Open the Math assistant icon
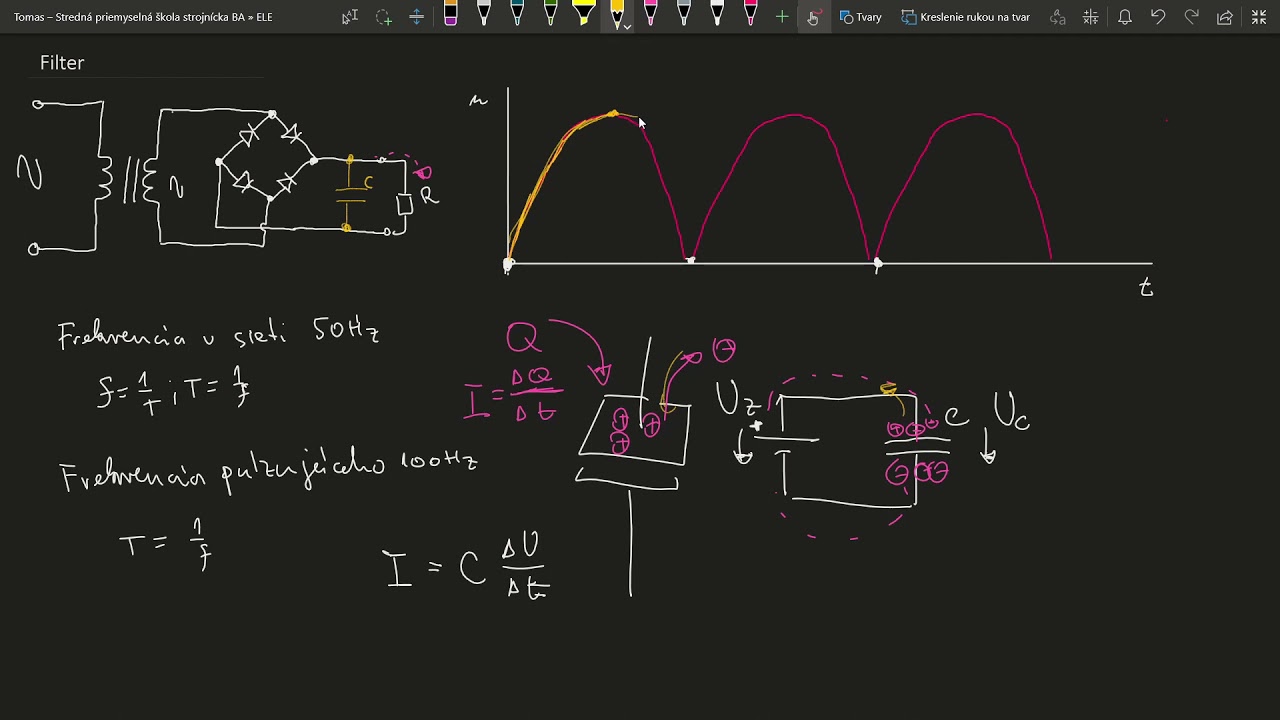Screen dimensions: 1280x720 1091,17
